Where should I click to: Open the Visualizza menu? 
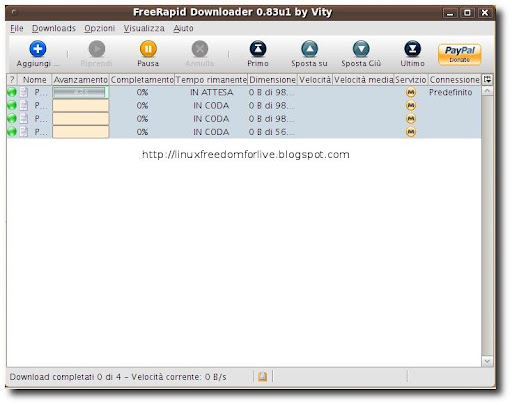pyautogui.click(x=144, y=28)
